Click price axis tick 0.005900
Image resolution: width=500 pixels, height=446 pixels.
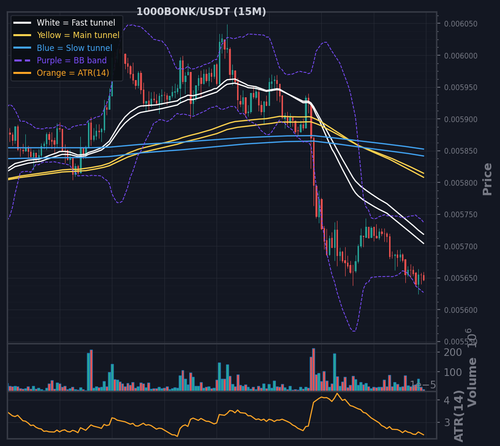pyautogui.click(x=461, y=119)
